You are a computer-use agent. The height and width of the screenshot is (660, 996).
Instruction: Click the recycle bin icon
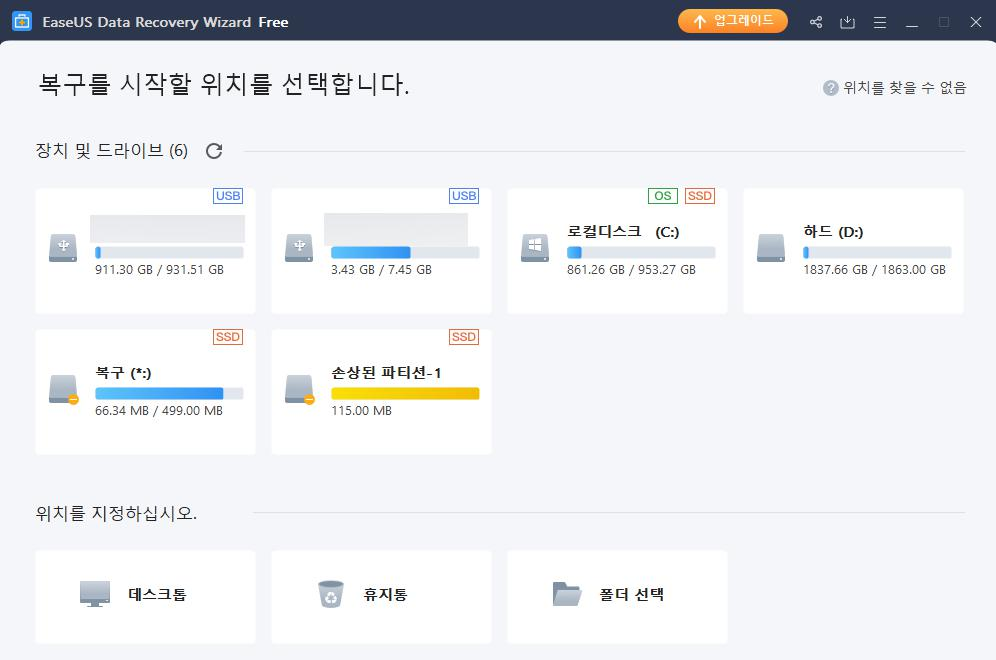point(331,594)
